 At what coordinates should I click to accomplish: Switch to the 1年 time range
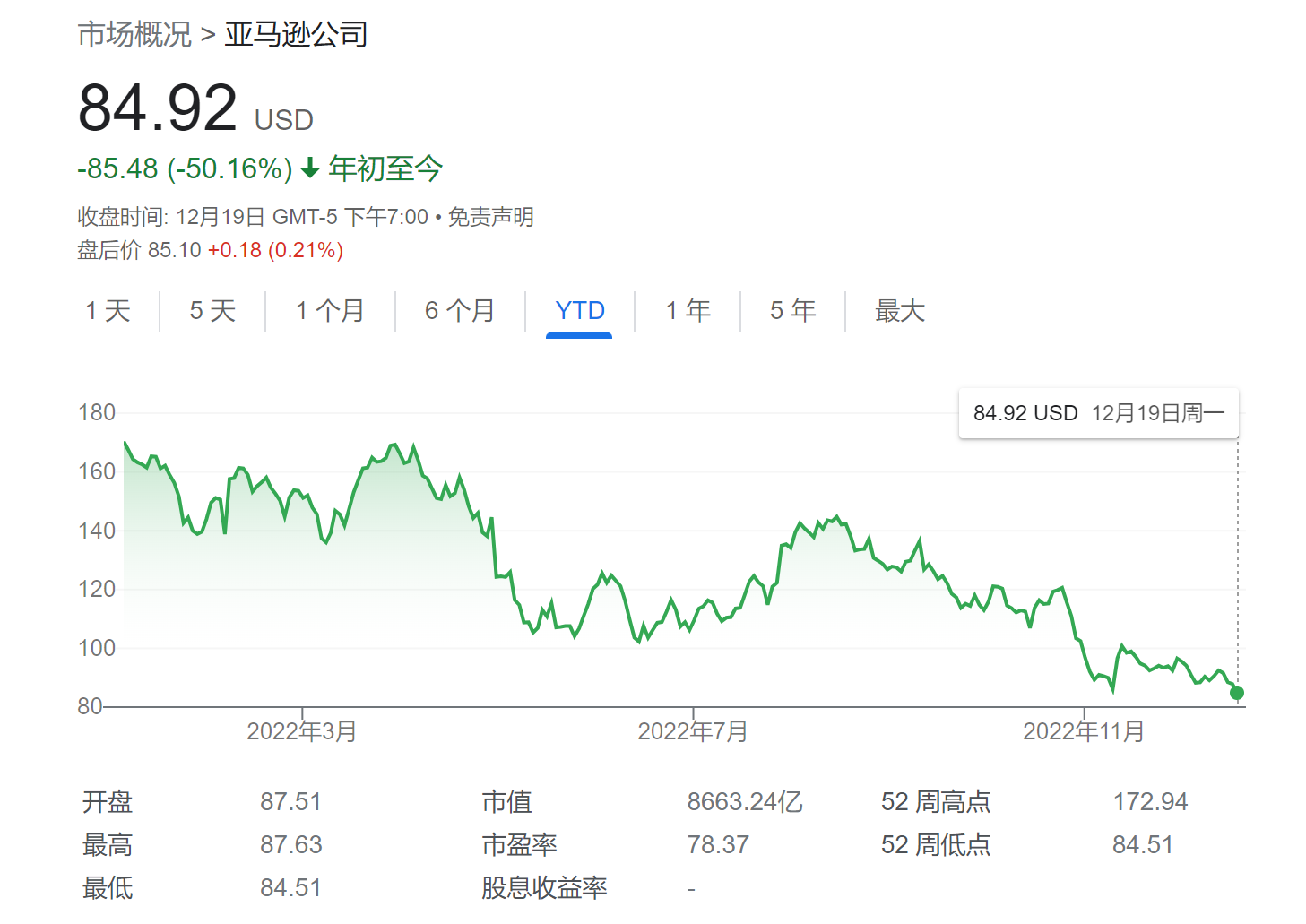tap(686, 310)
